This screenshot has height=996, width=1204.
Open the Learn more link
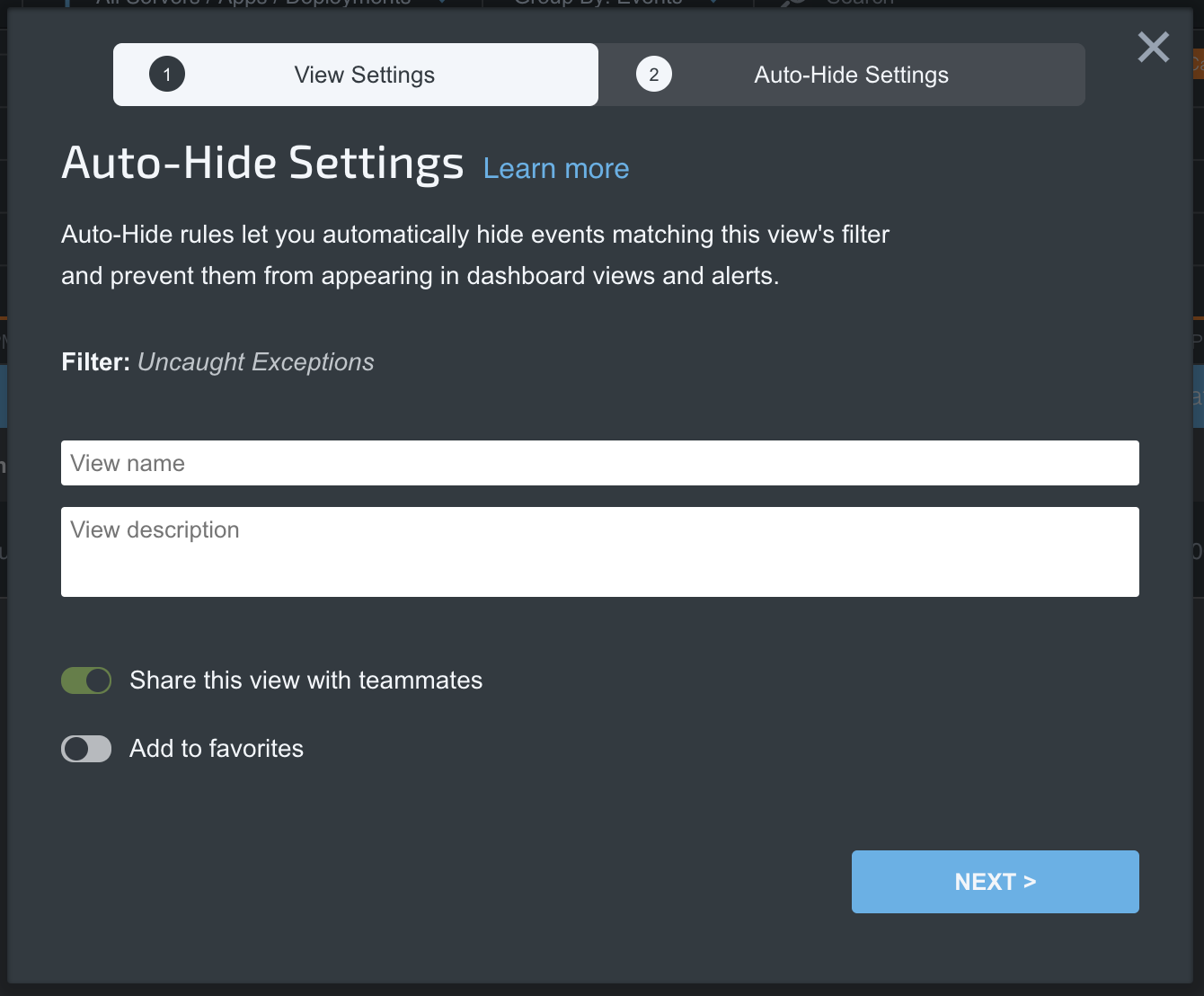coord(556,169)
